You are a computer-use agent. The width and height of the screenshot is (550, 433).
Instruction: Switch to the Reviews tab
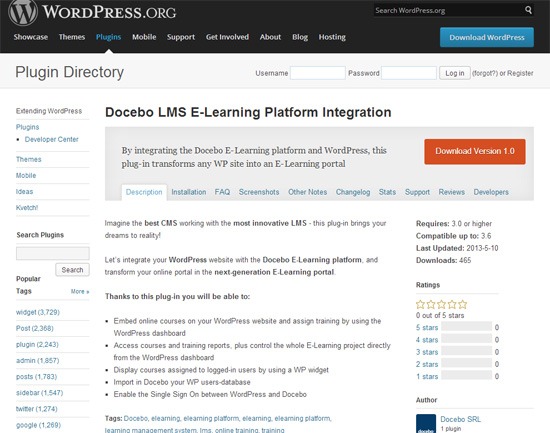451,192
